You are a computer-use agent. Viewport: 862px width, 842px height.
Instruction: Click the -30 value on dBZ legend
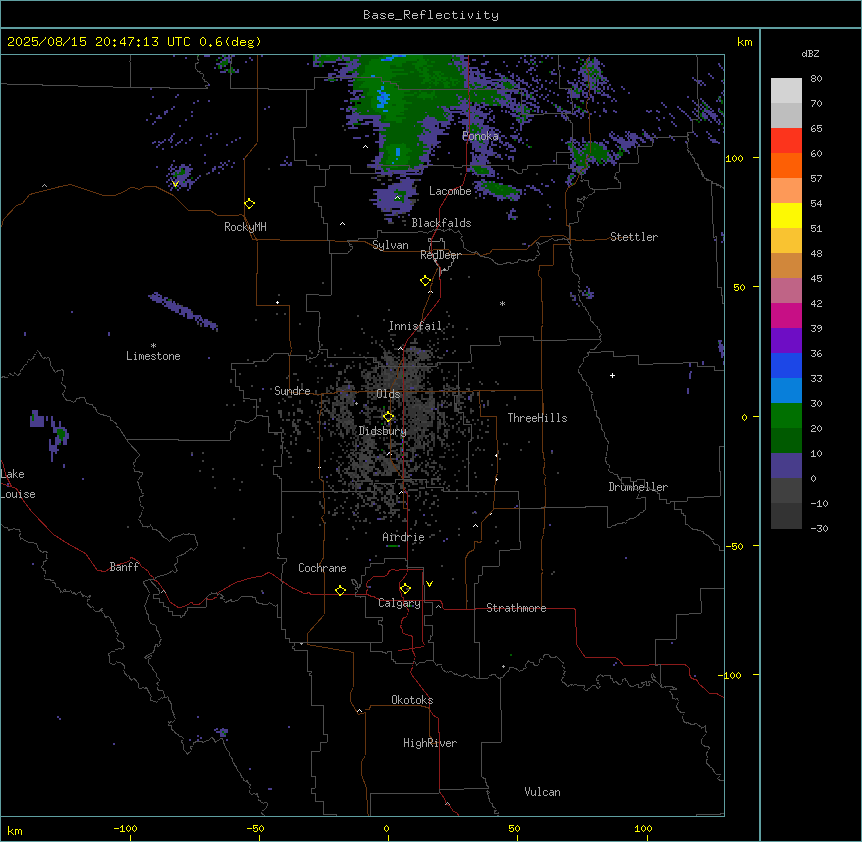[x=819, y=528]
